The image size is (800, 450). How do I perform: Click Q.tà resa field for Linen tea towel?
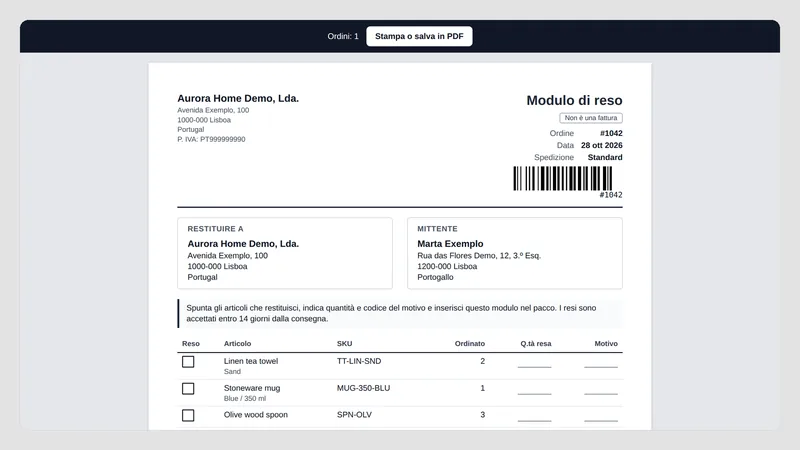534,362
